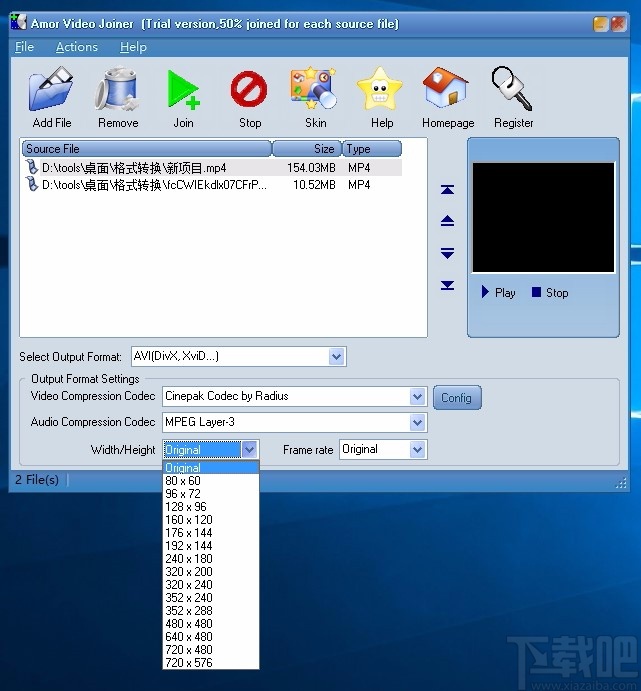Collapse the Width/Height dropdown arrow
The width and height of the screenshot is (641, 691).
click(250, 450)
